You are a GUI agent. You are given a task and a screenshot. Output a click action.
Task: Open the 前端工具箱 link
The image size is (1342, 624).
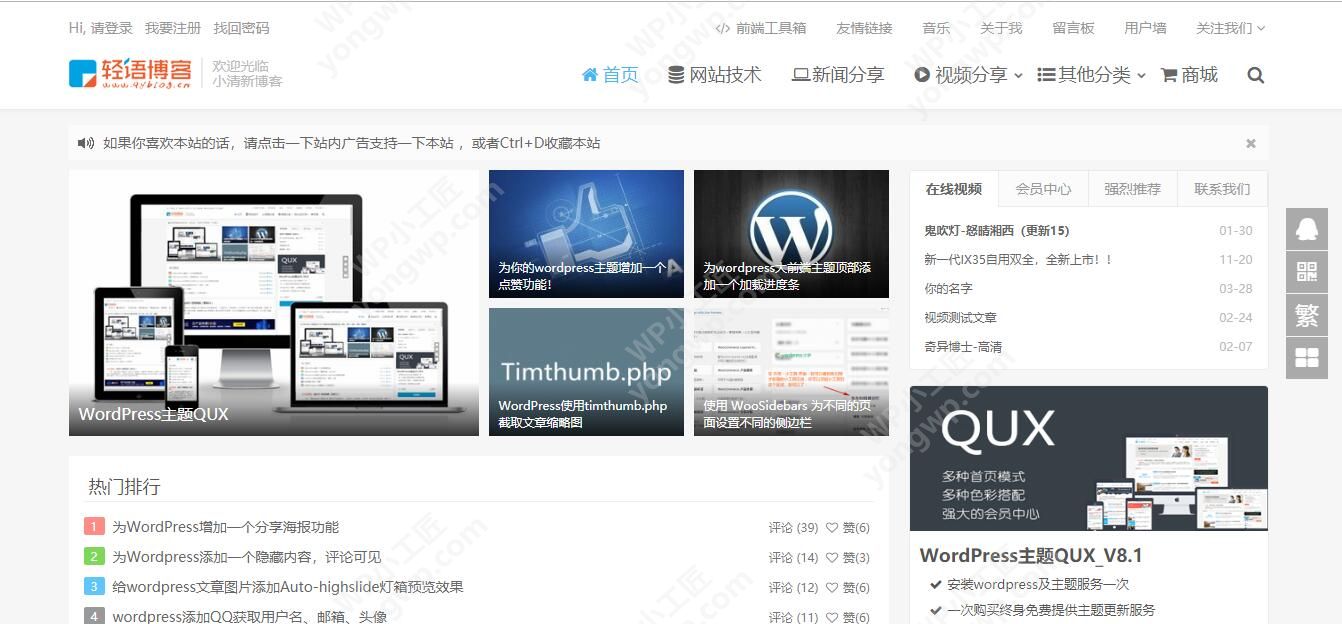(761, 28)
